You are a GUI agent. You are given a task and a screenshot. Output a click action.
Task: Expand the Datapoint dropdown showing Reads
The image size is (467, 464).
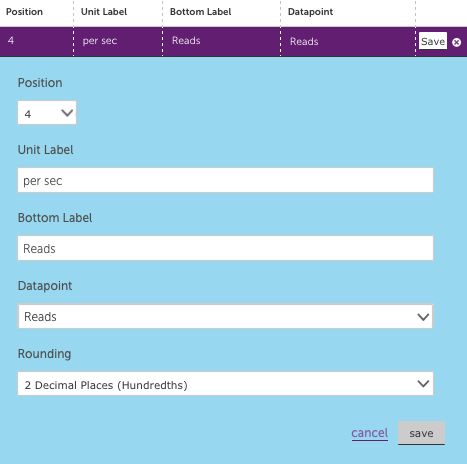point(225,316)
